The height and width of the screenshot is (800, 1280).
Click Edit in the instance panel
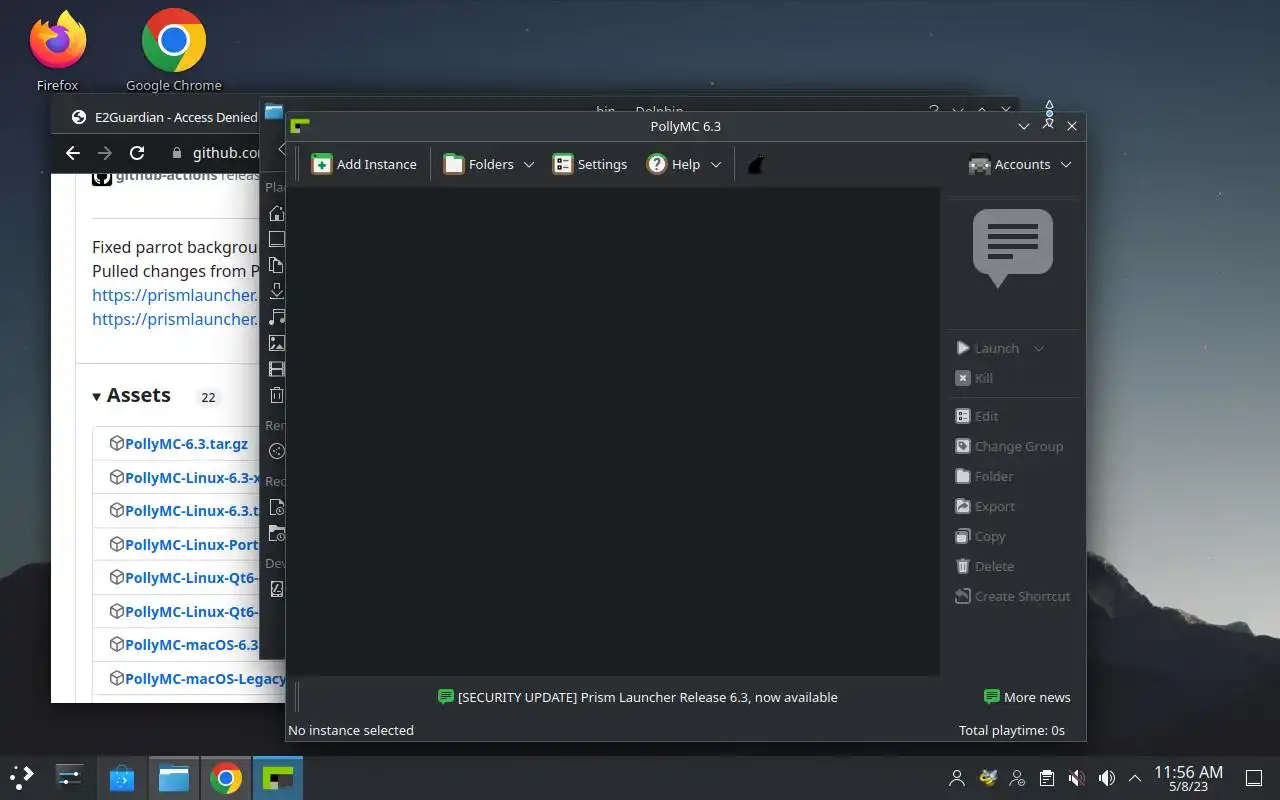(977, 416)
